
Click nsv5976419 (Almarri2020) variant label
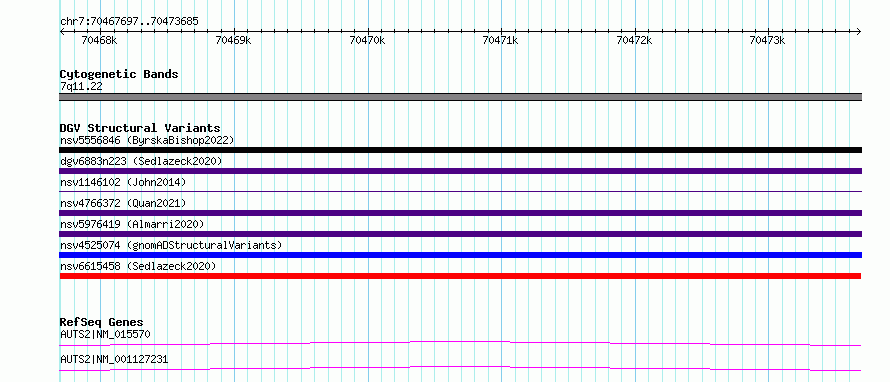132,224
